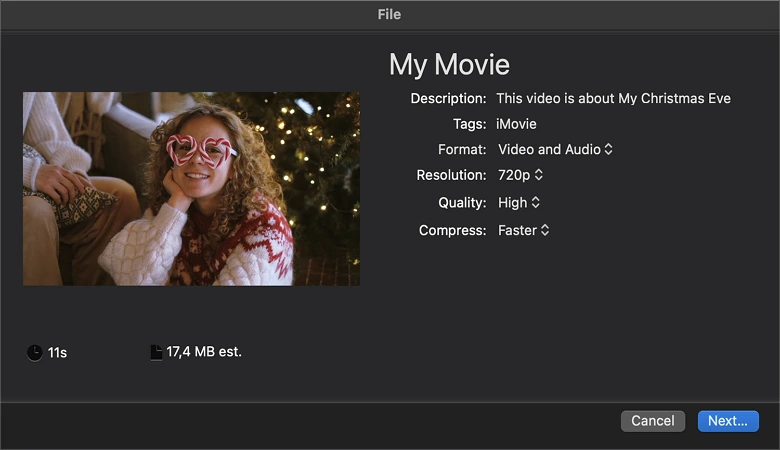780x450 pixels.
Task: Click the Tags: label
Action: click(469, 124)
